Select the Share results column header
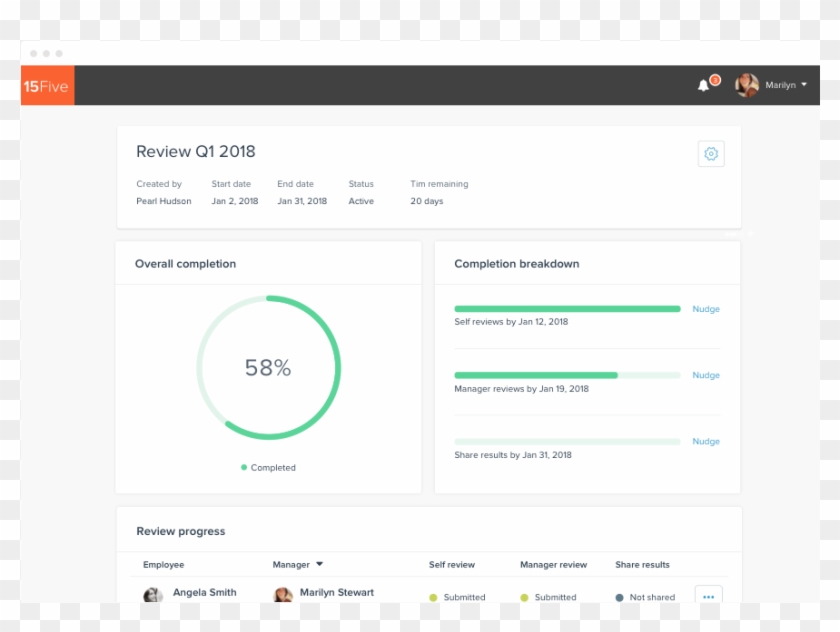 point(642,565)
